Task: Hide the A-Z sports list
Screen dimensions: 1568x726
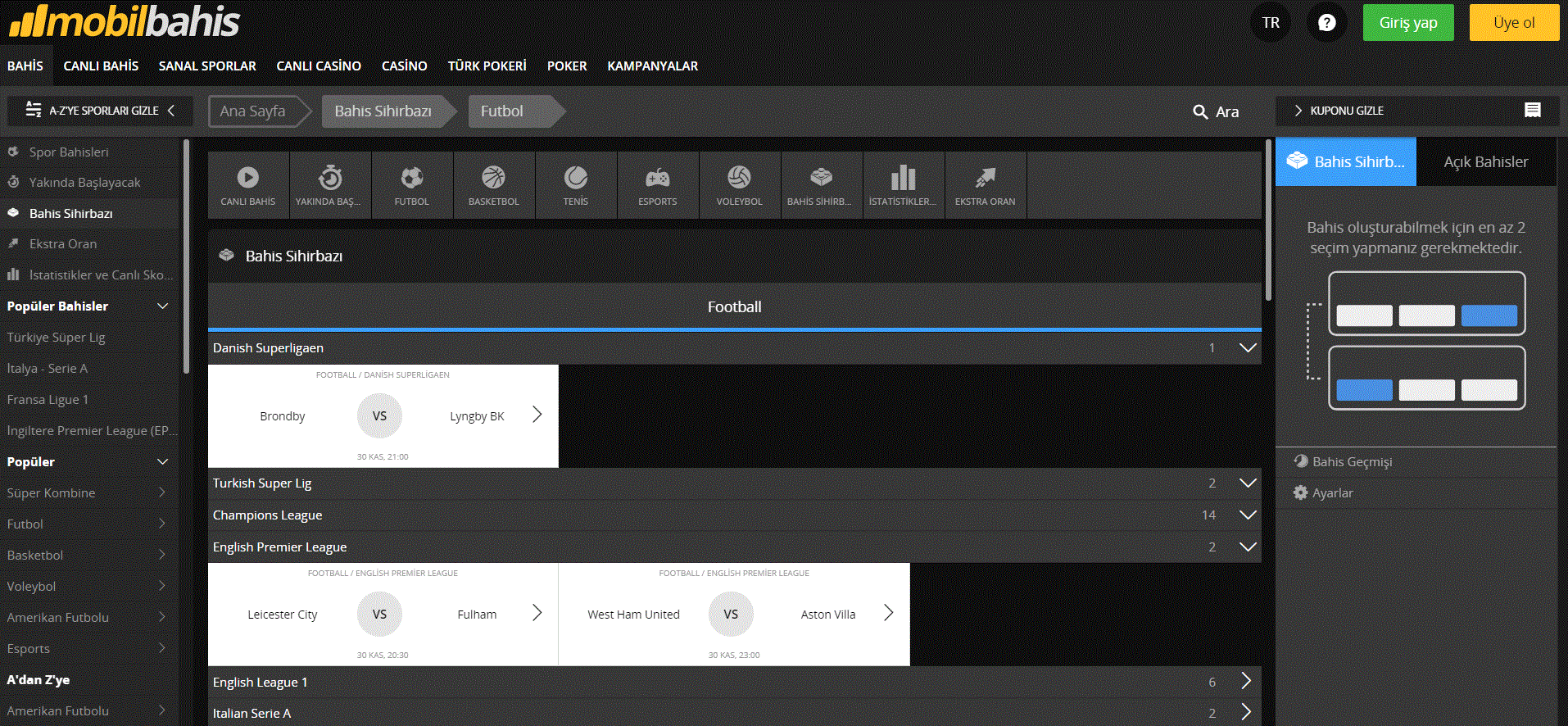Action: [100, 111]
